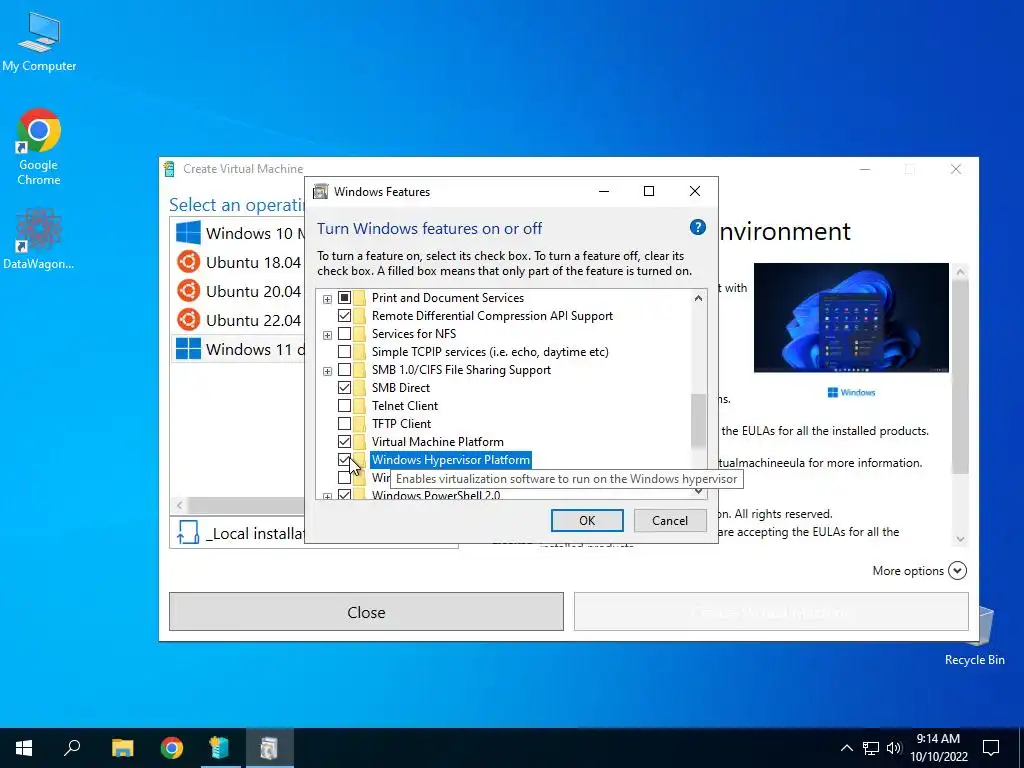
Task: Uncheck Remote Differential Compression API Support
Action: click(x=344, y=315)
